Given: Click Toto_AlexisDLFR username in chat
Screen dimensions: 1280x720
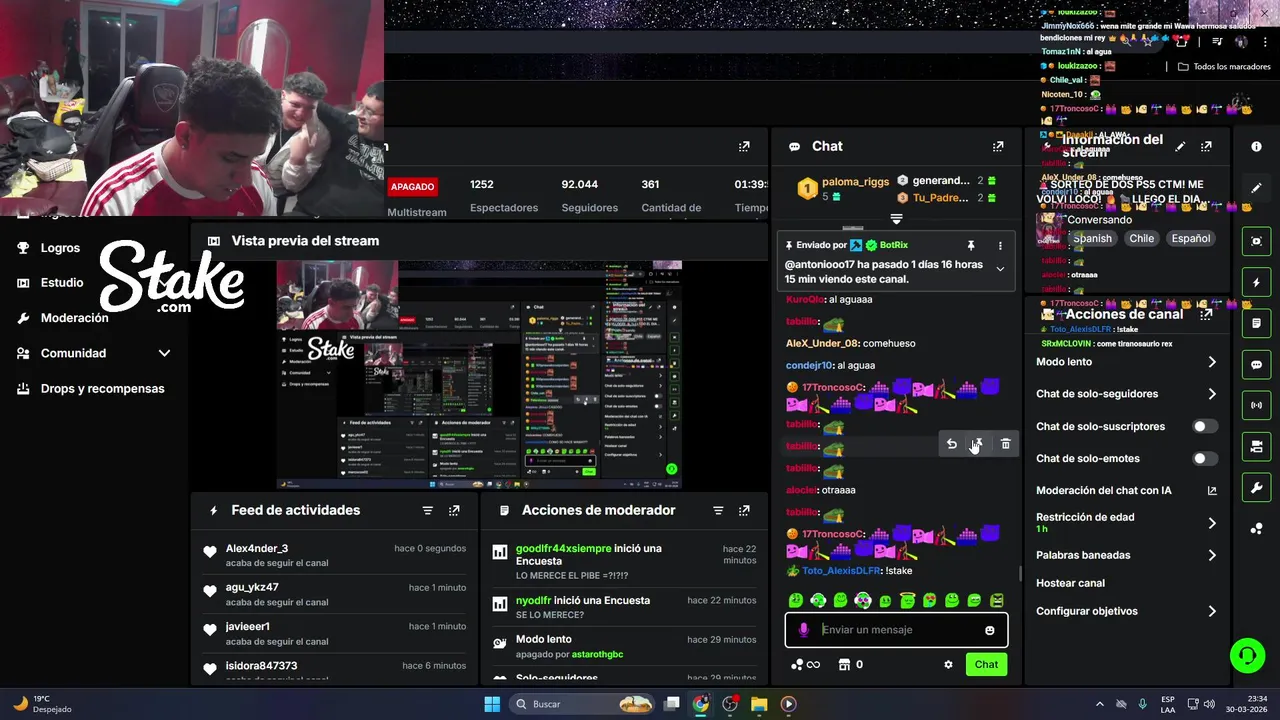Looking at the screenshot, I should click(842, 570).
